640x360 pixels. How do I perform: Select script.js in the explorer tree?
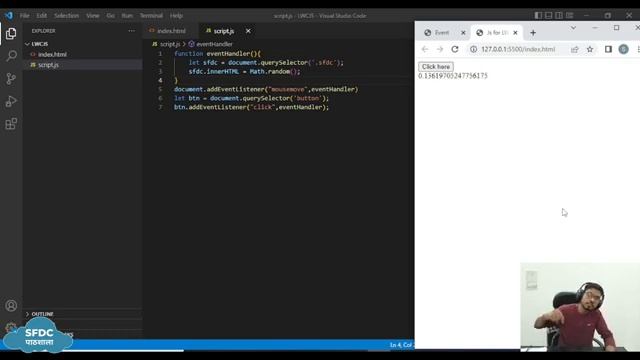[x=48, y=65]
